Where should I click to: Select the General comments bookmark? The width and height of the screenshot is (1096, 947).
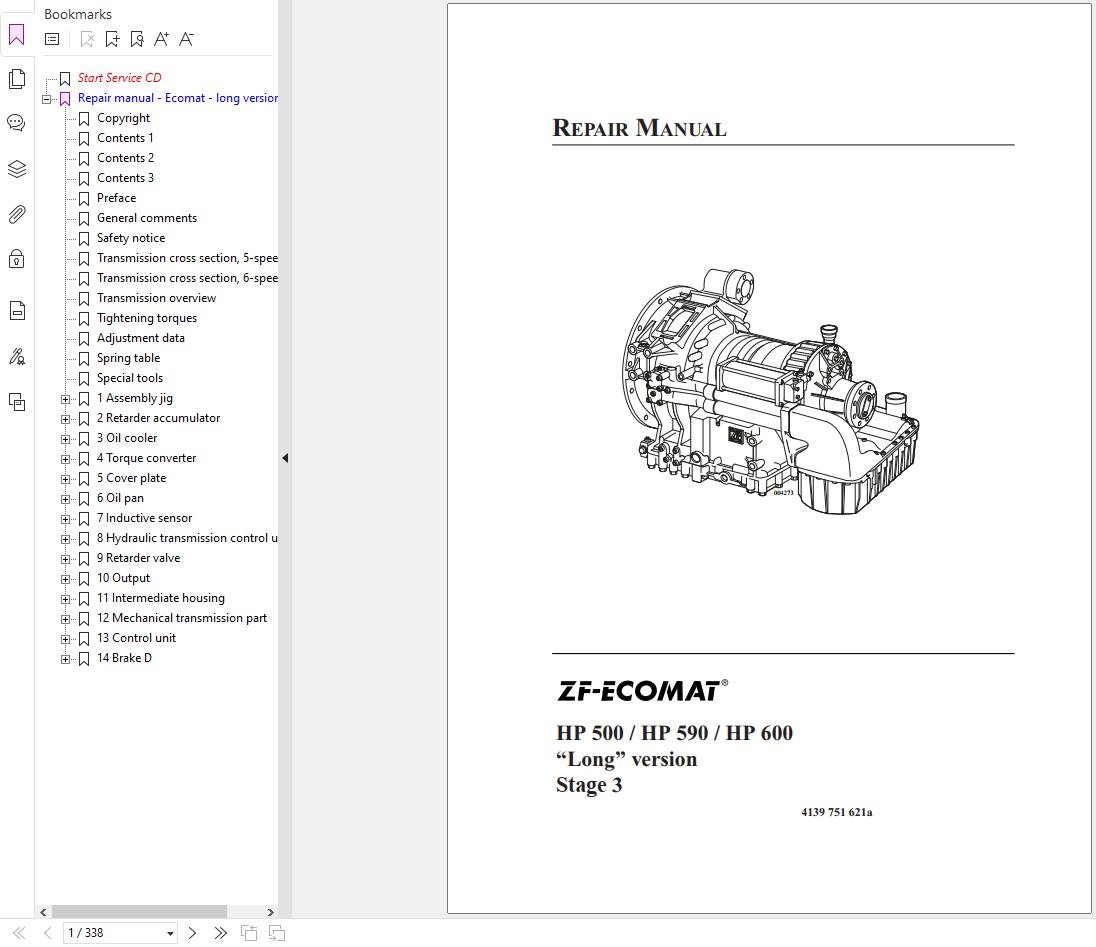coord(147,218)
